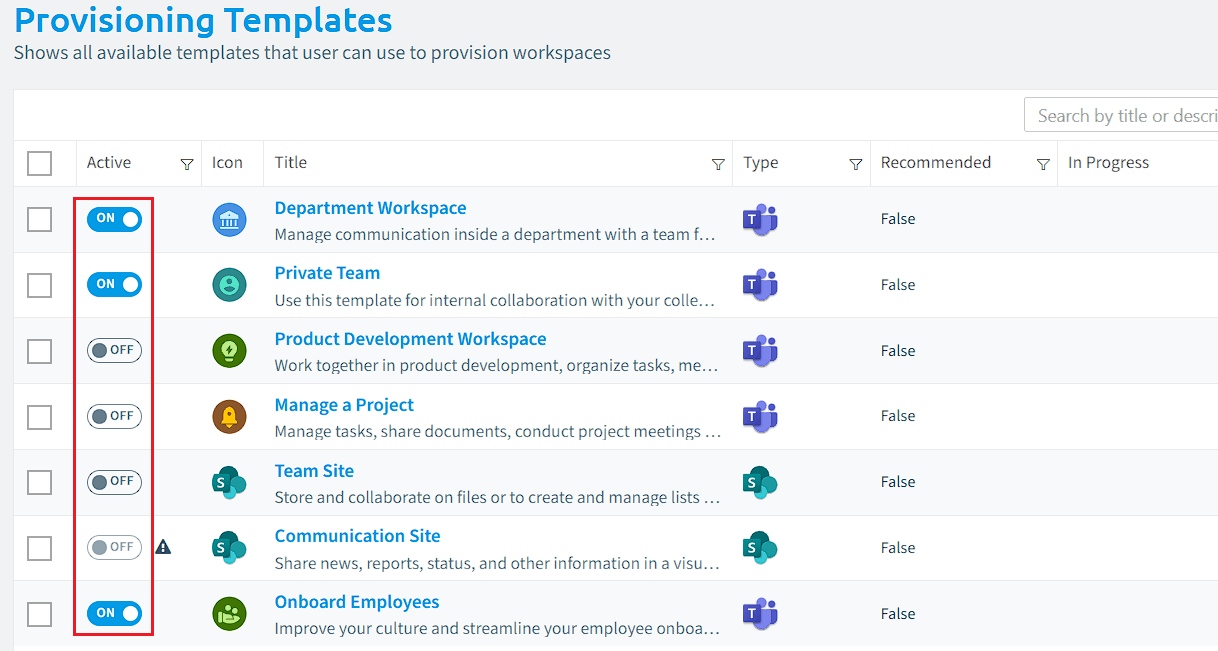Open the Active column filter
This screenshot has width=1218, height=651.
[187, 165]
